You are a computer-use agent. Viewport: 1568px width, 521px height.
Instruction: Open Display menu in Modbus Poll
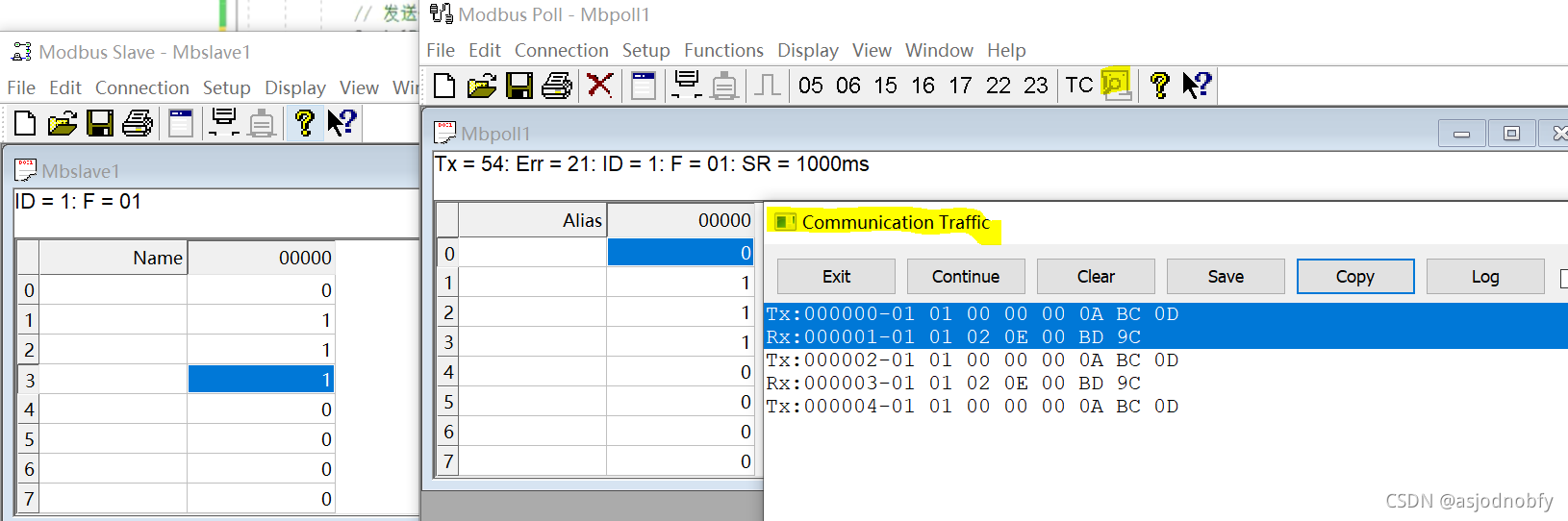click(808, 50)
